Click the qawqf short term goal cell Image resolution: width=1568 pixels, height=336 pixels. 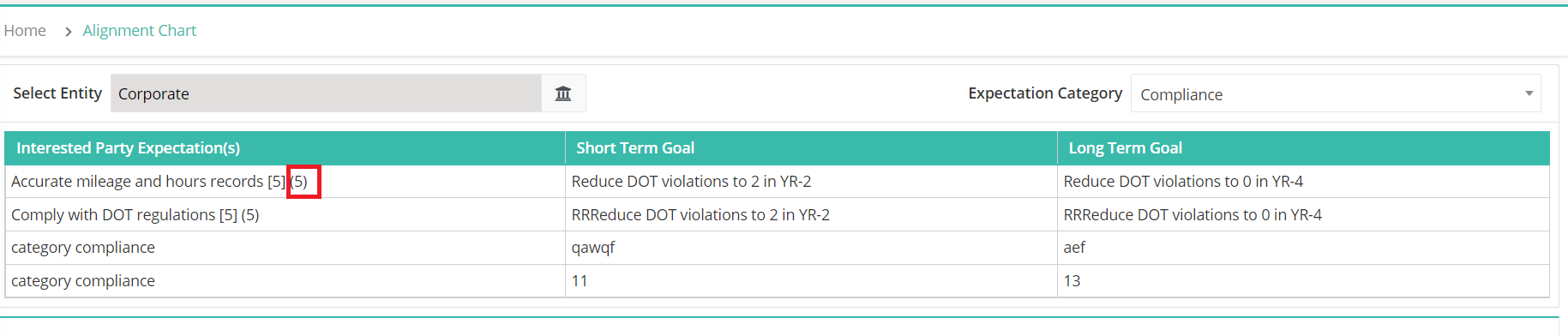593,248
